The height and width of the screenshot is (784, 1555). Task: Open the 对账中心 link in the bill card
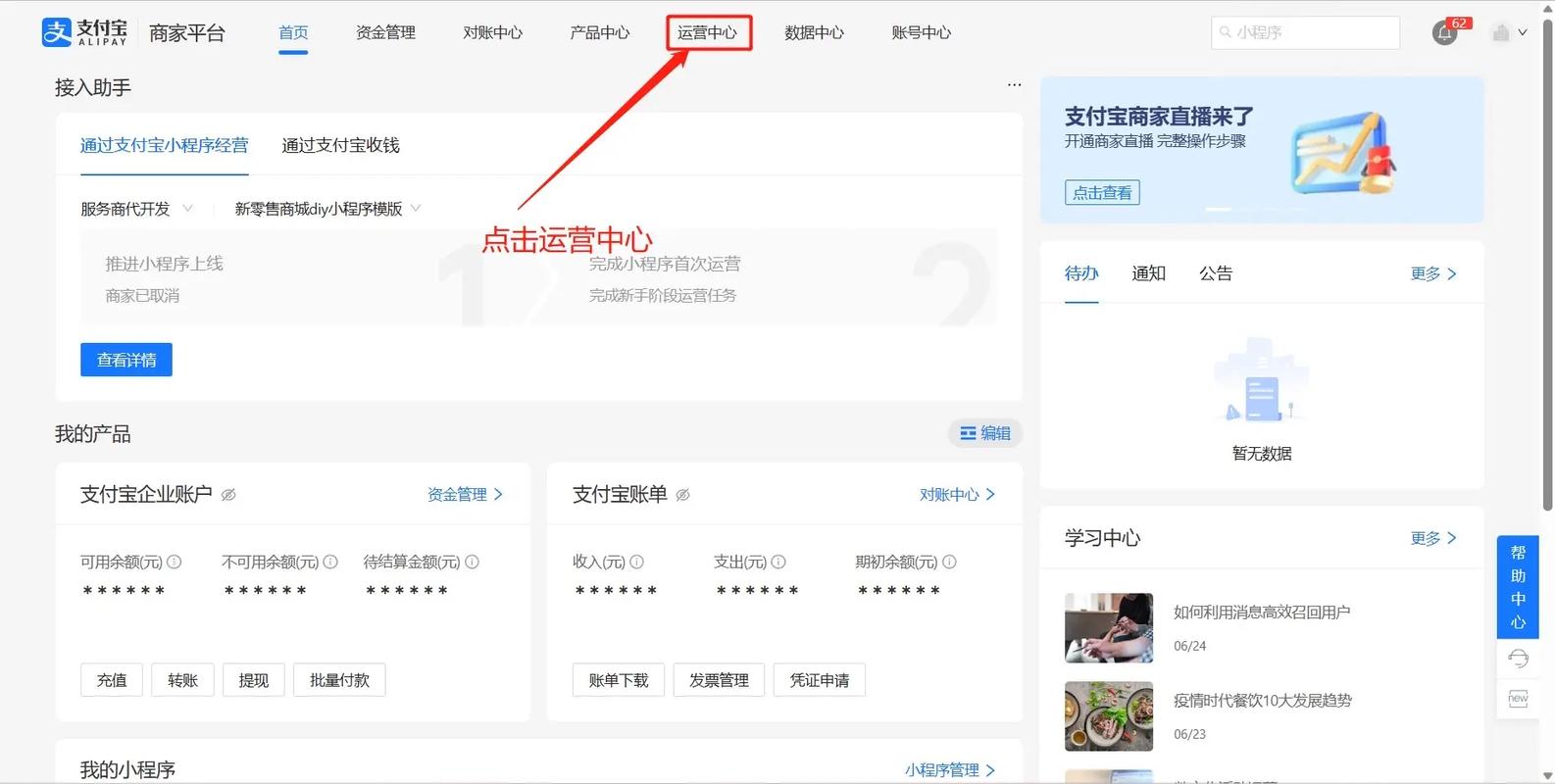pos(957,495)
